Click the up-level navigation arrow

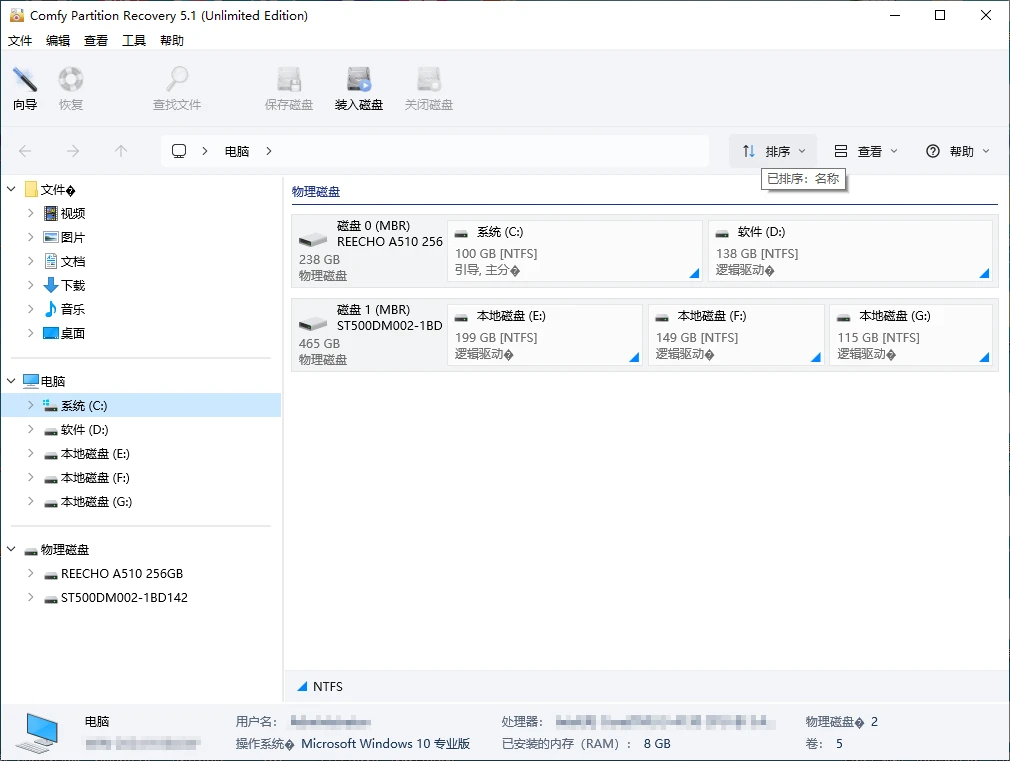(x=120, y=151)
